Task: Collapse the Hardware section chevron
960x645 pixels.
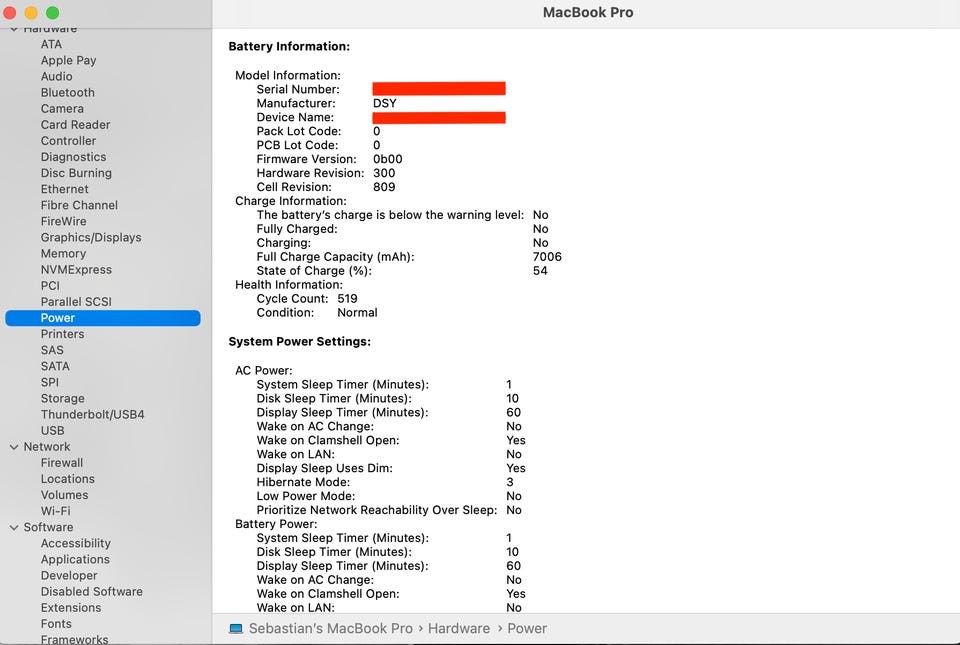Action: [x=13, y=29]
